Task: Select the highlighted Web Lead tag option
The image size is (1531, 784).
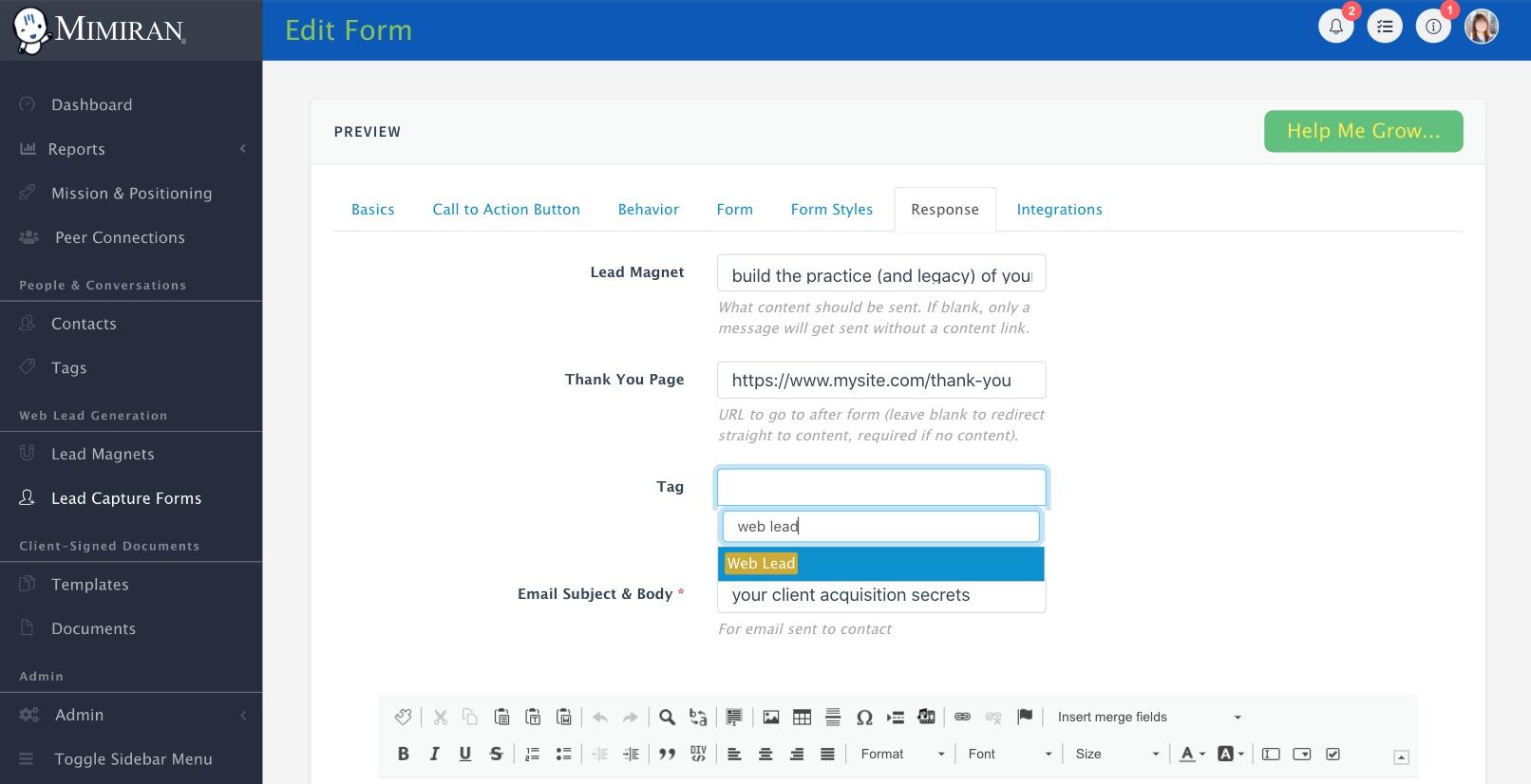Action: [881, 563]
